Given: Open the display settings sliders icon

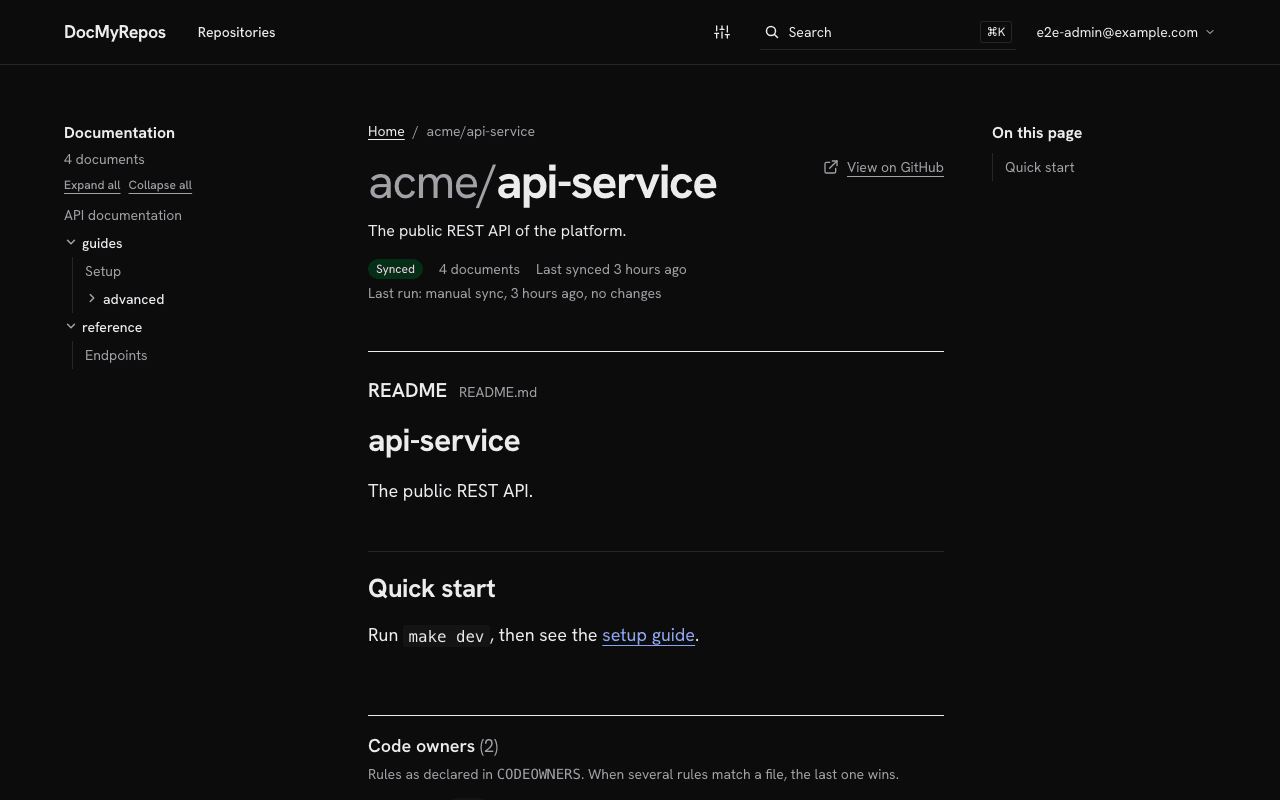Looking at the screenshot, I should [x=722, y=32].
